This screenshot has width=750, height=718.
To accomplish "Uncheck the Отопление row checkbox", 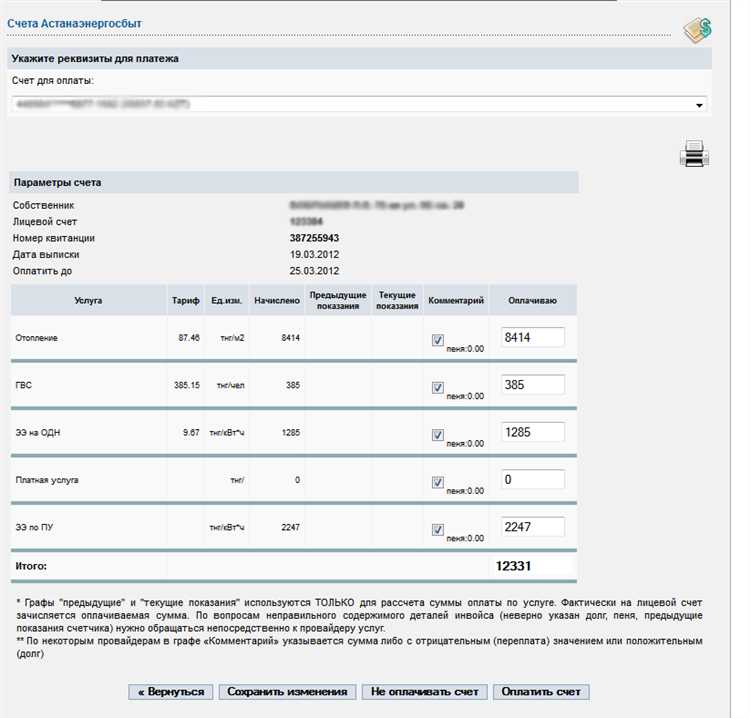I will pos(438,340).
